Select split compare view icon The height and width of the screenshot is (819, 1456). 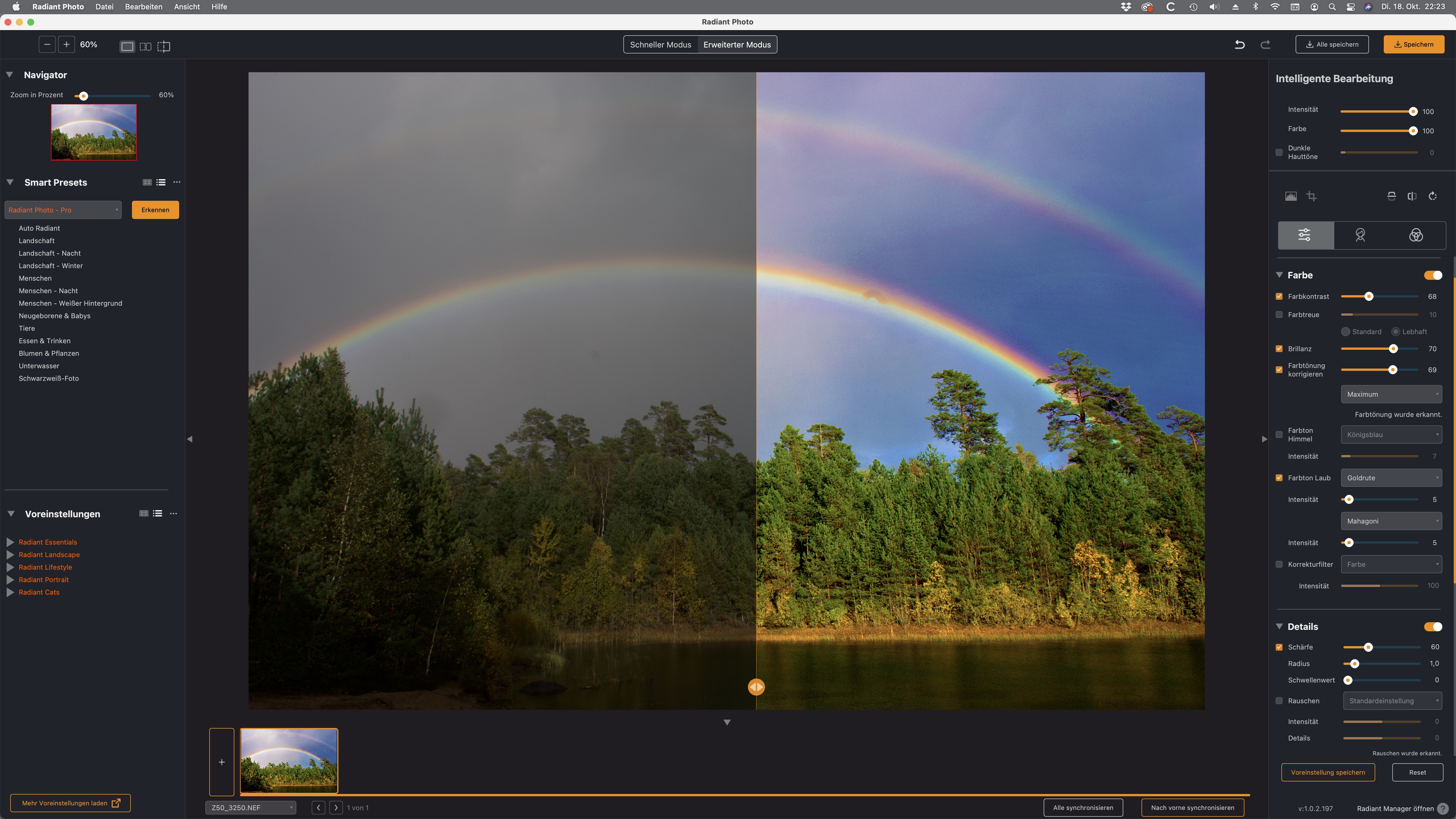[163, 46]
